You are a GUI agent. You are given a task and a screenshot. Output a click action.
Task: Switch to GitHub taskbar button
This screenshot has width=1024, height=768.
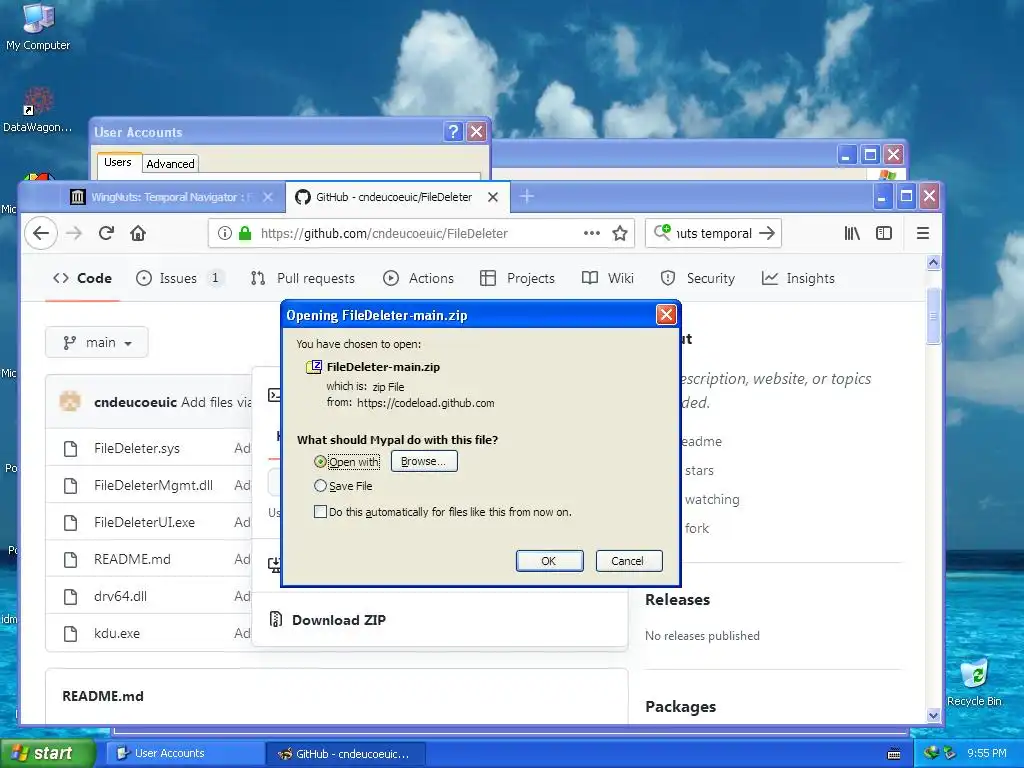(x=346, y=754)
